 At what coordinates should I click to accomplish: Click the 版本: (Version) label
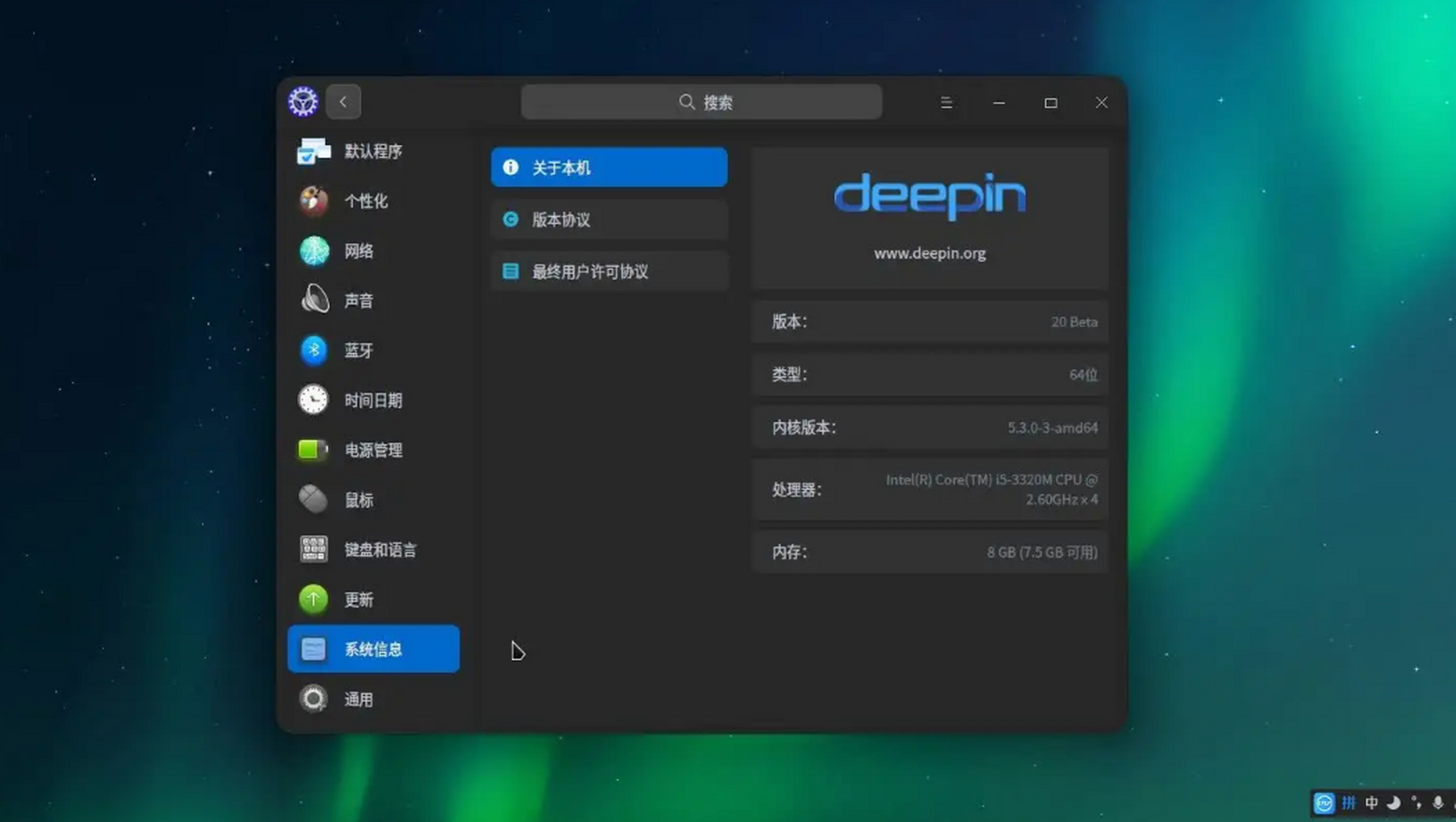click(789, 322)
